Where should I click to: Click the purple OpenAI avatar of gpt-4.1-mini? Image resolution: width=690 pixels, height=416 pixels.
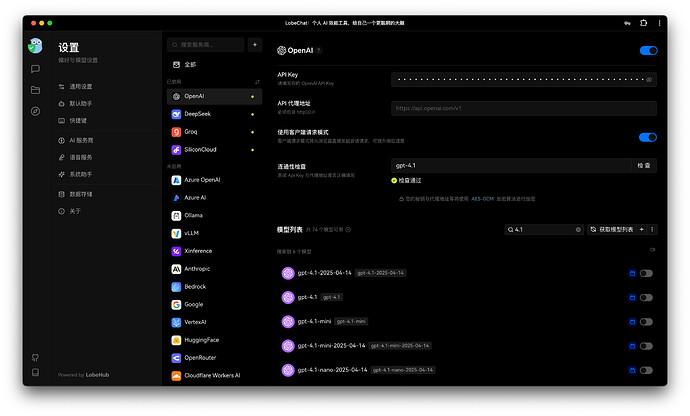pyautogui.click(x=288, y=322)
